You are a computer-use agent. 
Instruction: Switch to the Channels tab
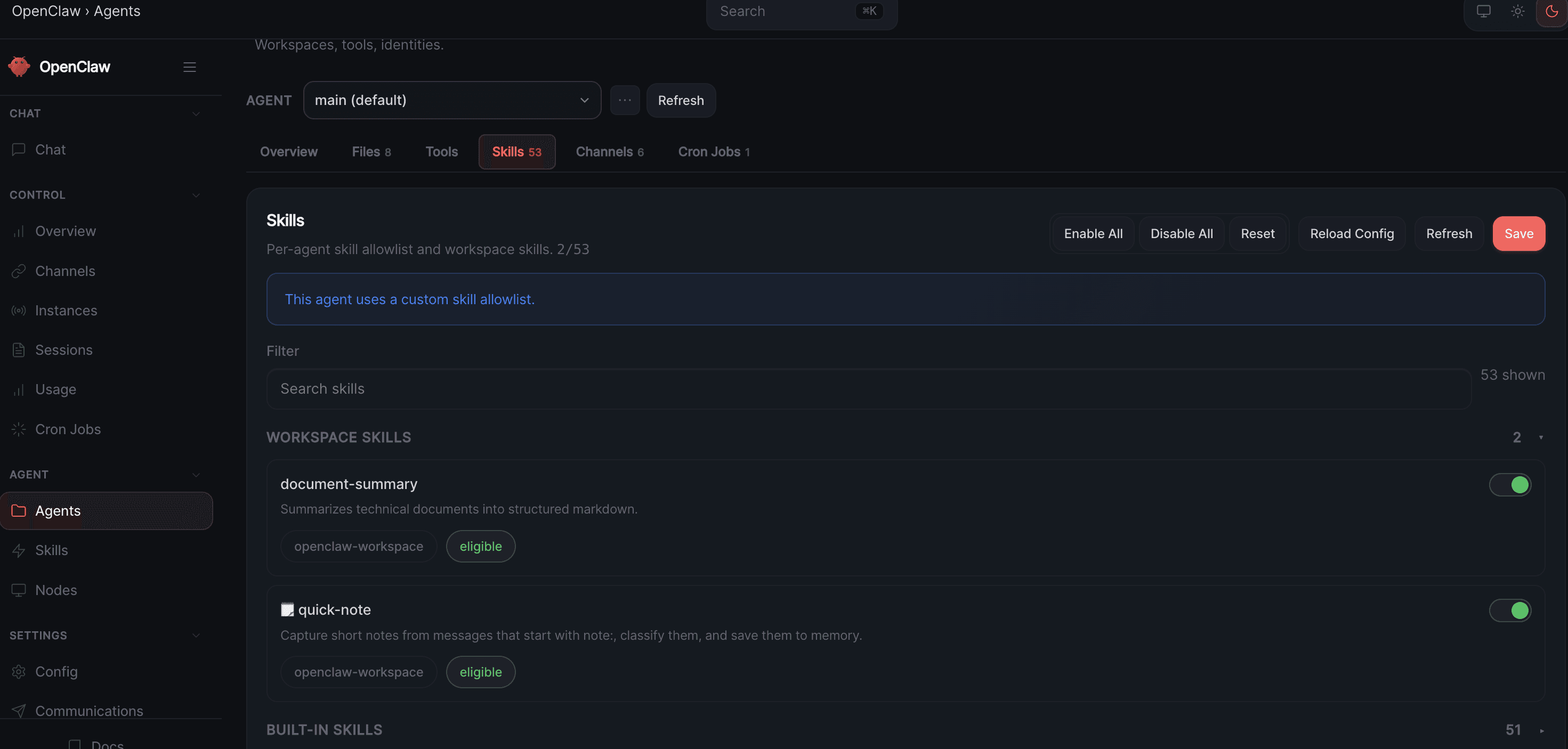609,151
